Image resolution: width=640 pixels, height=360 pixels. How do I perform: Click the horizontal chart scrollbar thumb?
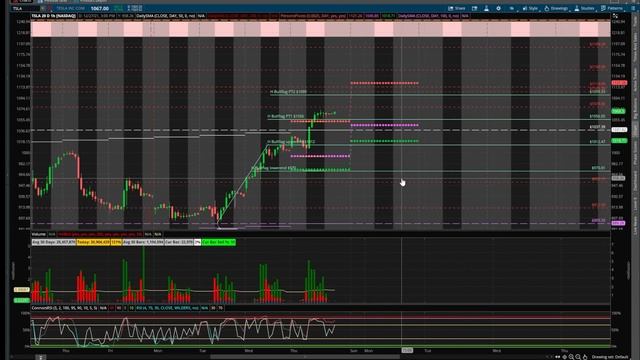(x=305, y=357)
